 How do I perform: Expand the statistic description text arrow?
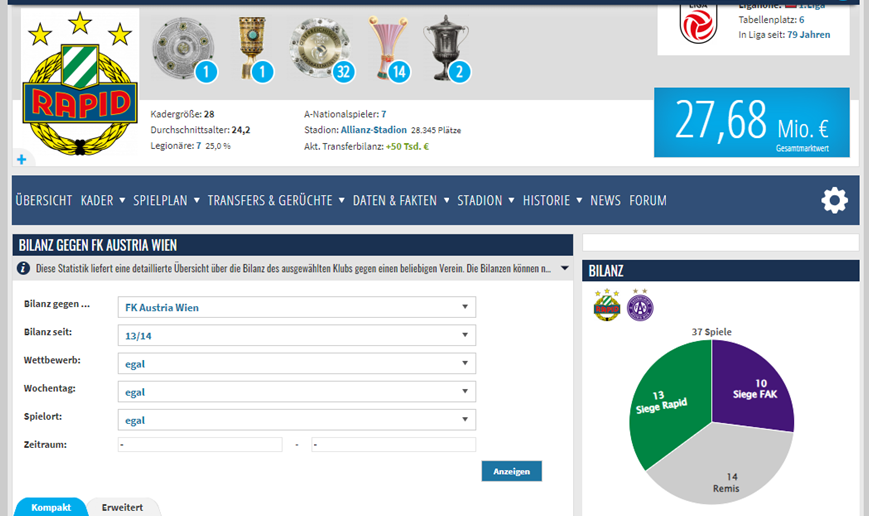click(x=565, y=268)
